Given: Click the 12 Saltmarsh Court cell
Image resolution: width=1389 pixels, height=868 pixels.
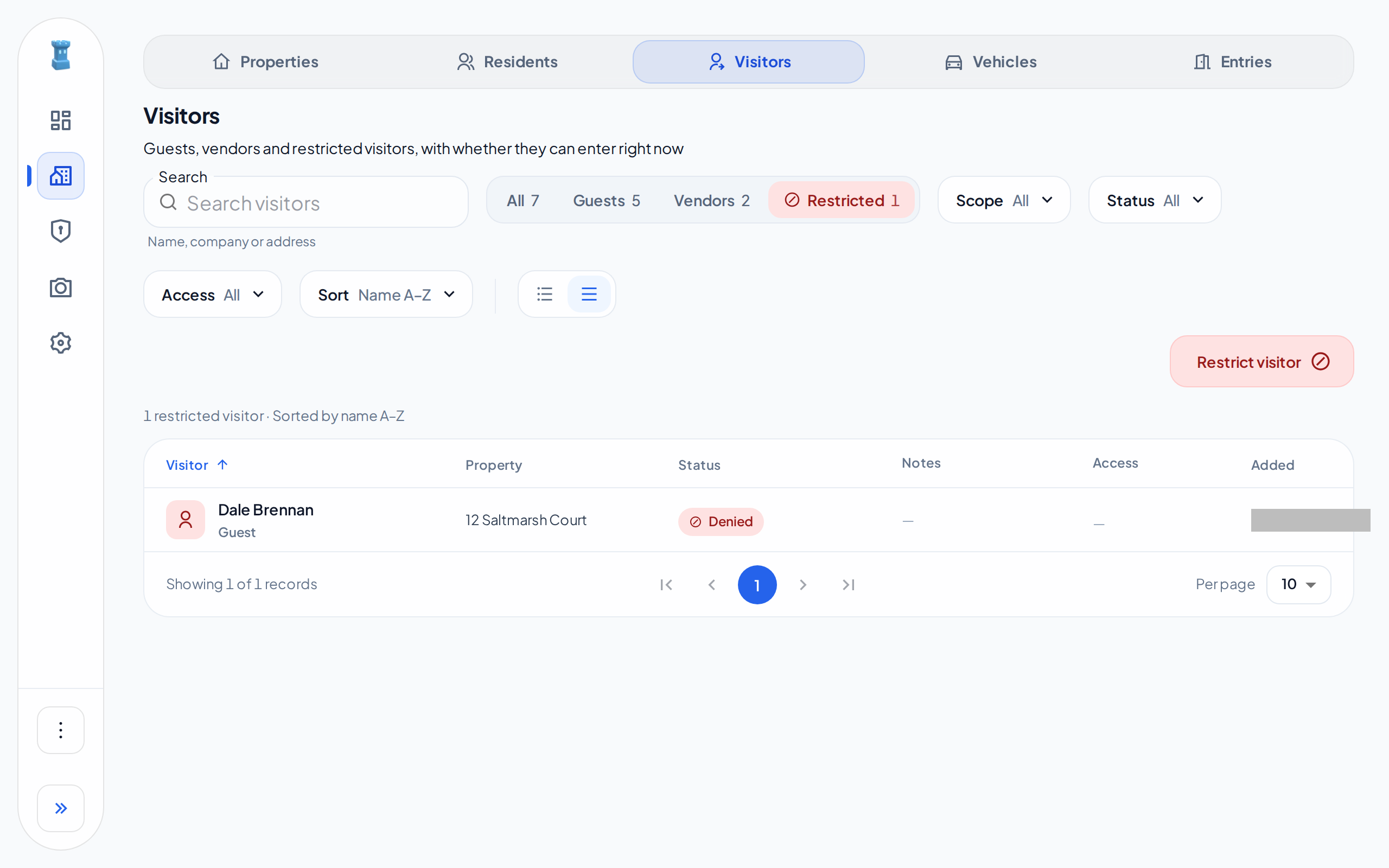Looking at the screenshot, I should click(x=526, y=520).
